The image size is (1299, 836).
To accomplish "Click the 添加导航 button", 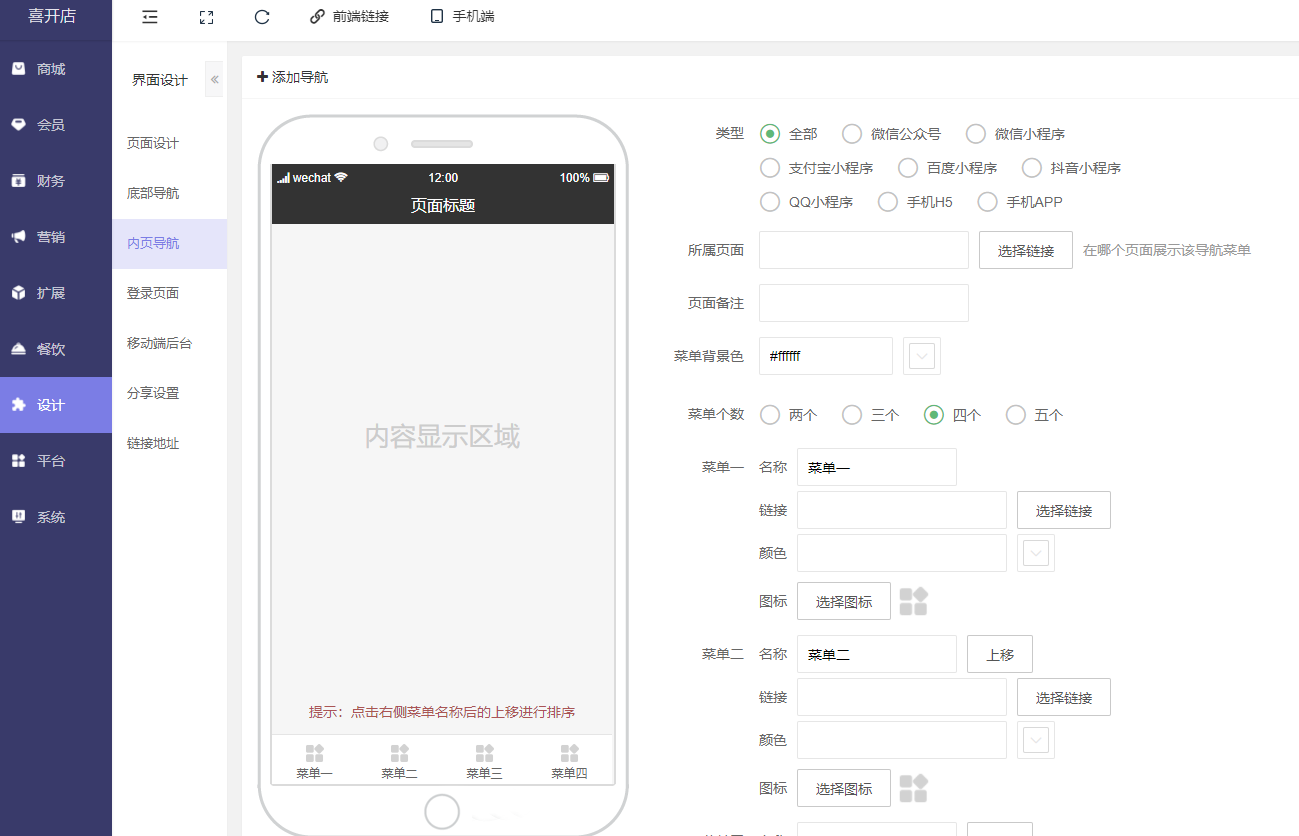I will [x=293, y=77].
